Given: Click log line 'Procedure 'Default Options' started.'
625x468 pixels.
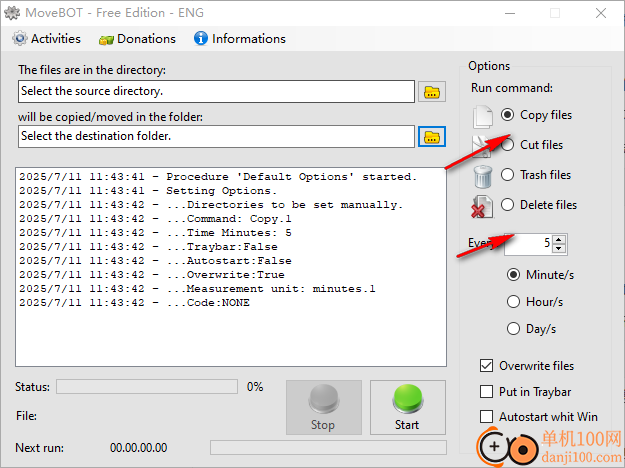Looking at the screenshot, I should coord(218,177).
